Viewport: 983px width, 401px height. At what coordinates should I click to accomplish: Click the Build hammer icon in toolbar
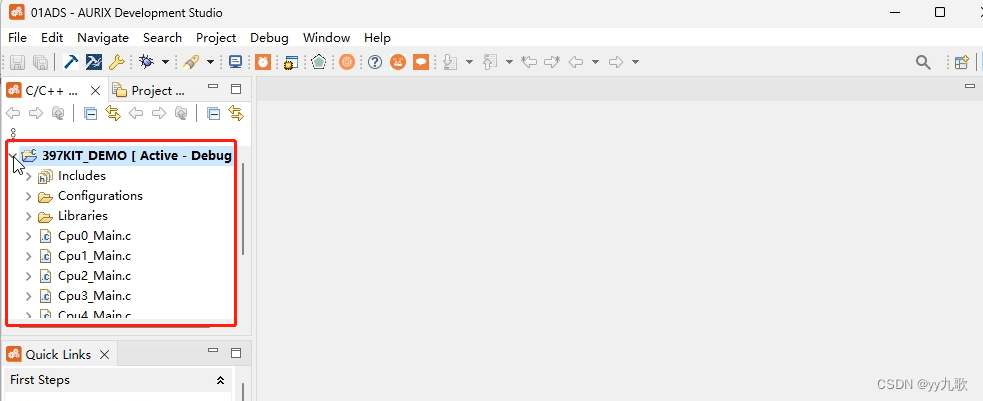click(72, 62)
